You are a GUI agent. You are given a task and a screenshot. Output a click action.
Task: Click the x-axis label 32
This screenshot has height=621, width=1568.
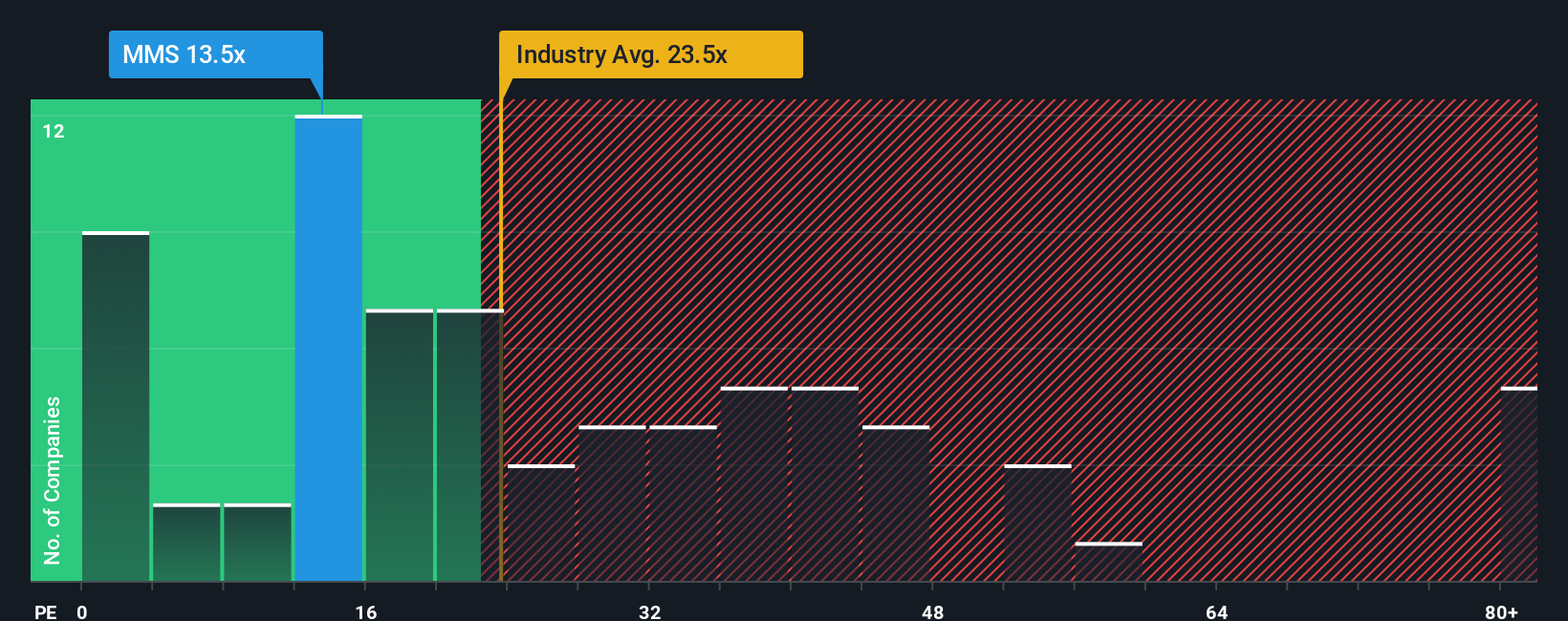(649, 611)
